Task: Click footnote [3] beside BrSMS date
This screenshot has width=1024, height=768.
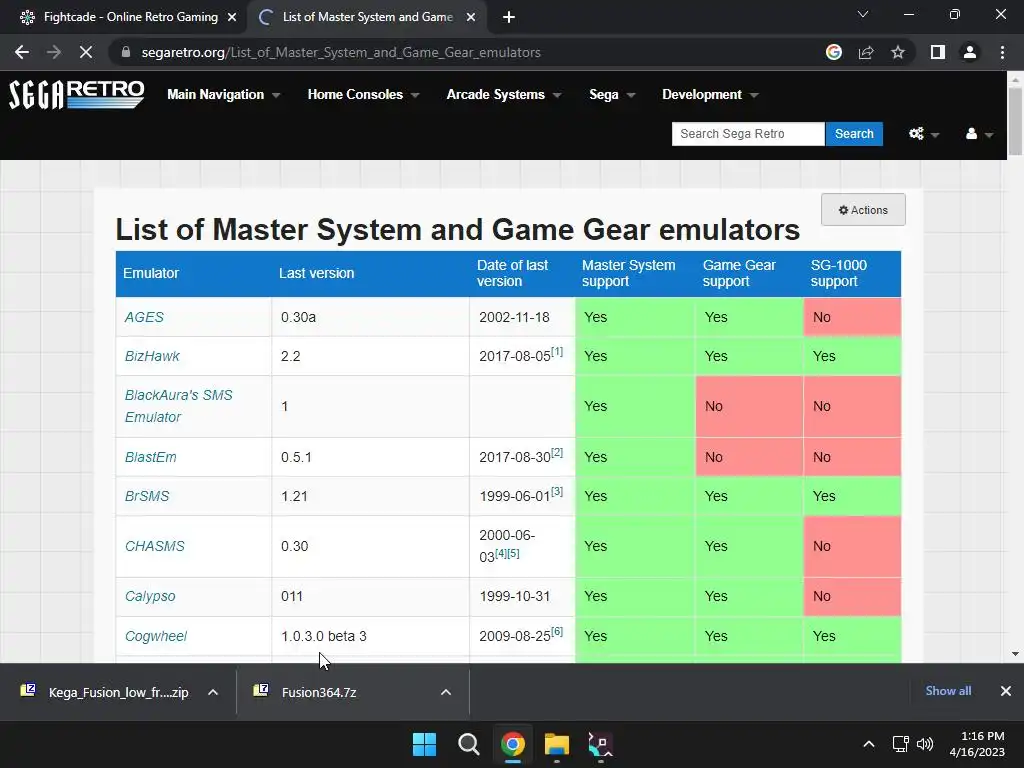Action: 557,492
